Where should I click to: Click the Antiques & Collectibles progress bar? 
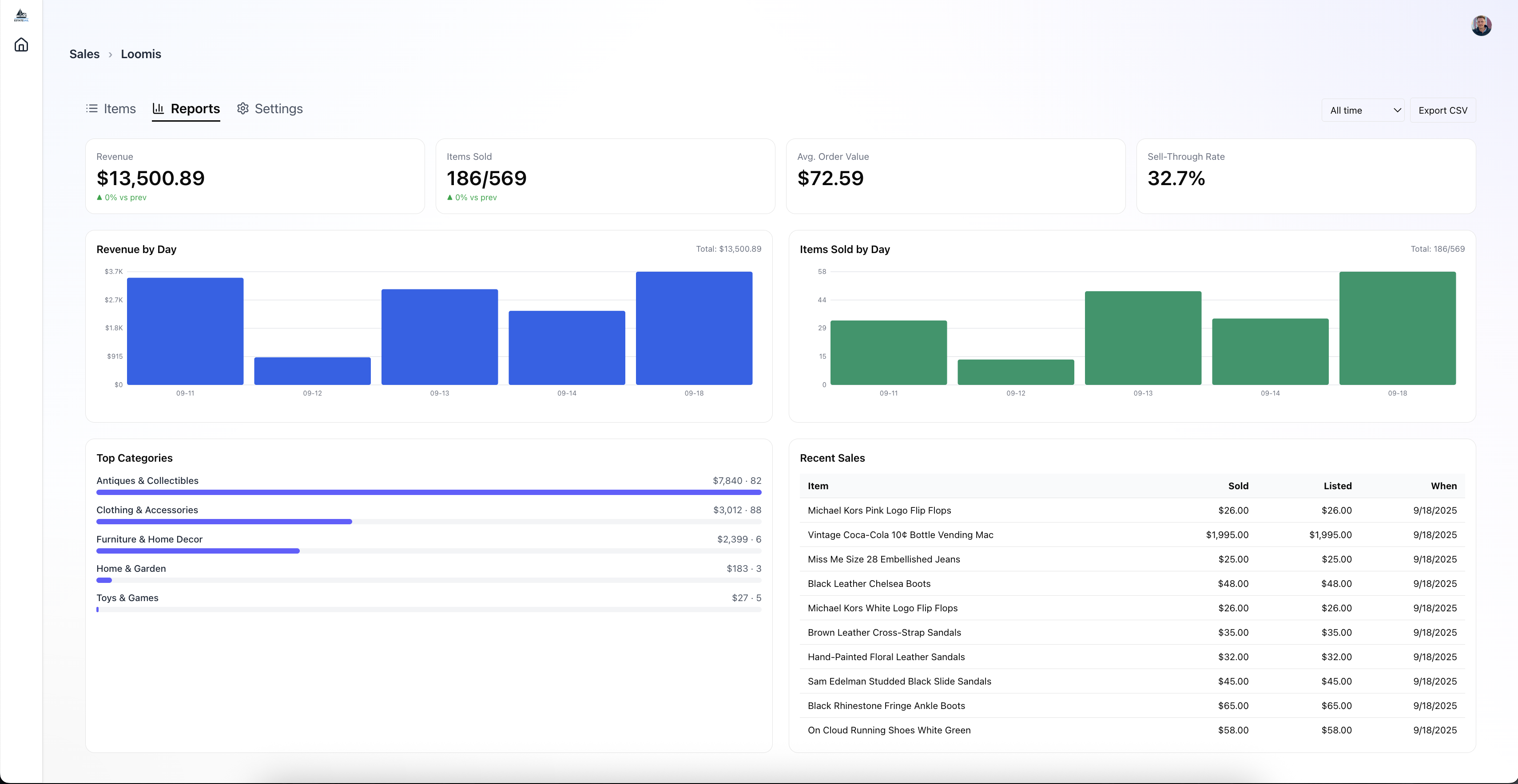pos(429,492)
